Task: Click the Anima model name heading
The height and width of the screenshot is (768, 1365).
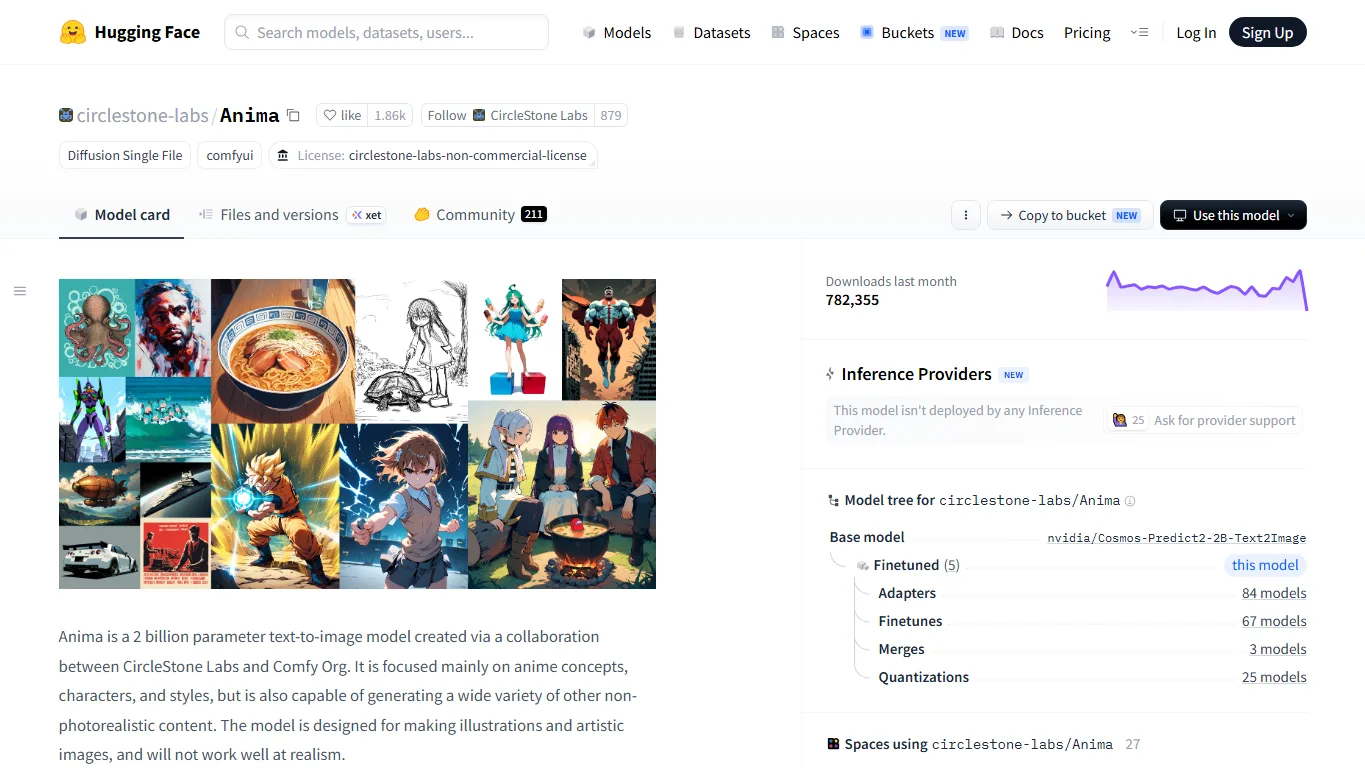Action: pos(250,115)
